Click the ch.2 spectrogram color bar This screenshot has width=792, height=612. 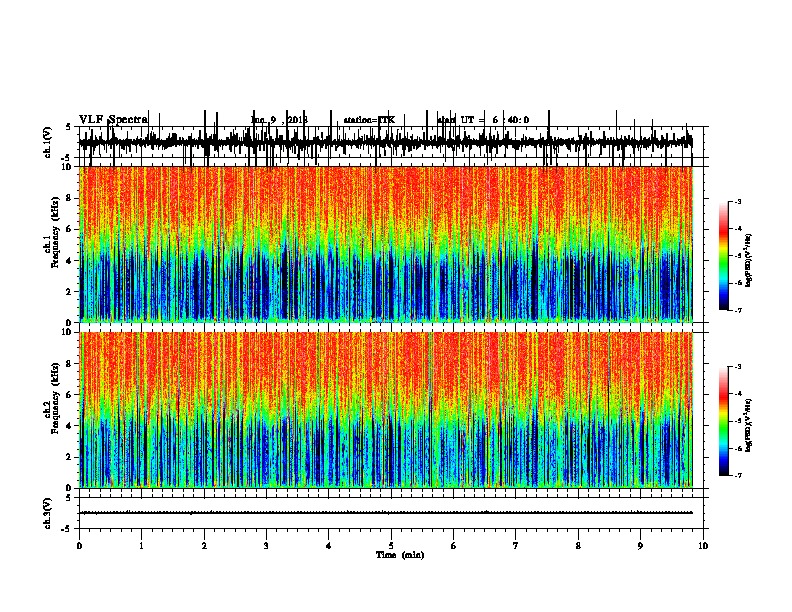click(724, 421)
